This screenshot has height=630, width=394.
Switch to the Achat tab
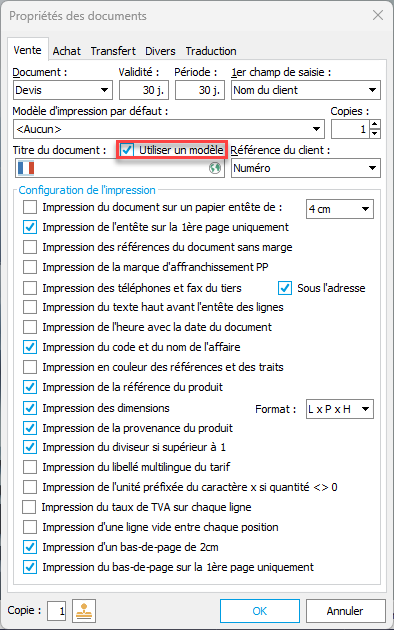67,51
